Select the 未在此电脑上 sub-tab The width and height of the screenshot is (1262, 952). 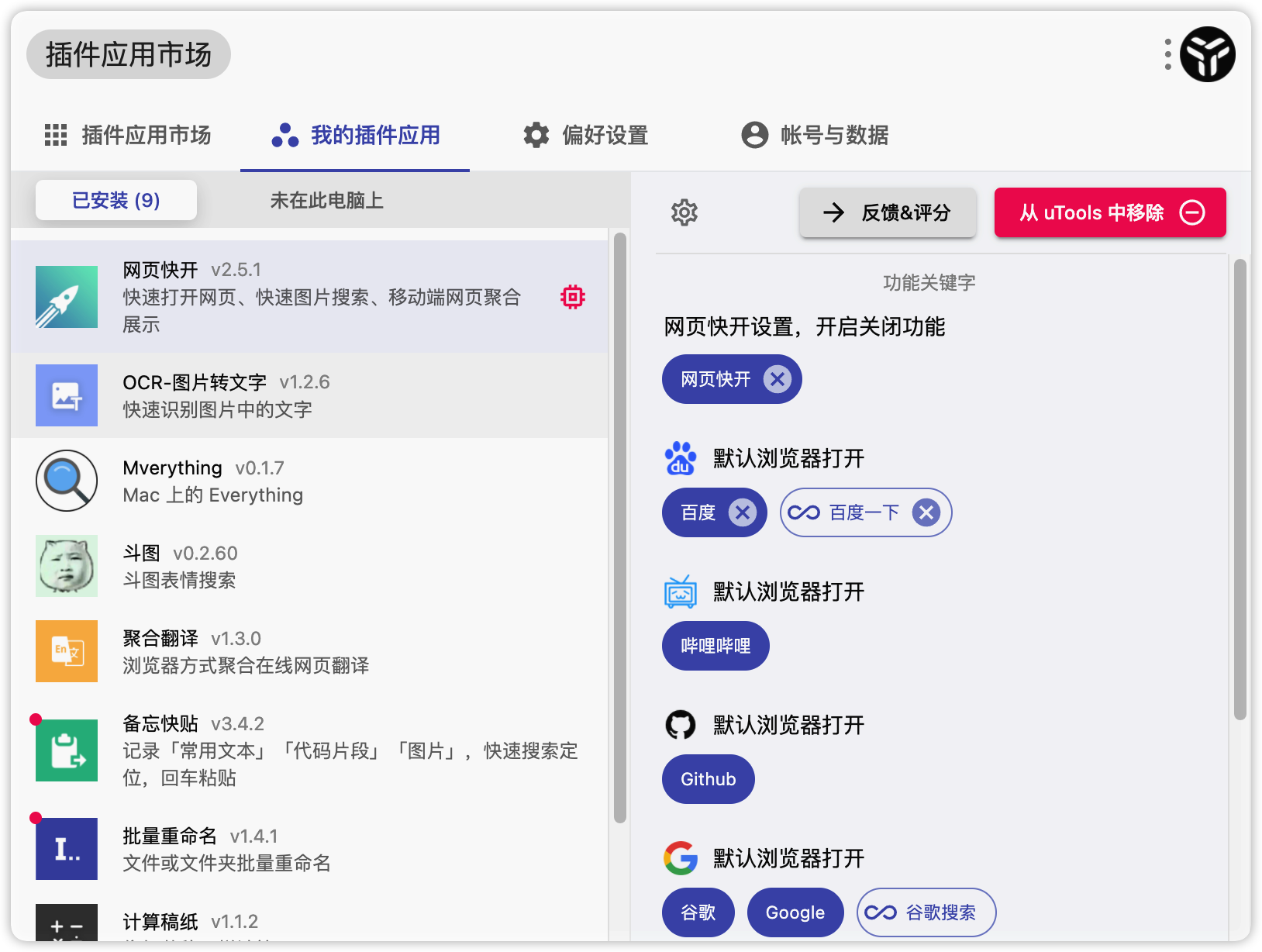coord(326,201)
